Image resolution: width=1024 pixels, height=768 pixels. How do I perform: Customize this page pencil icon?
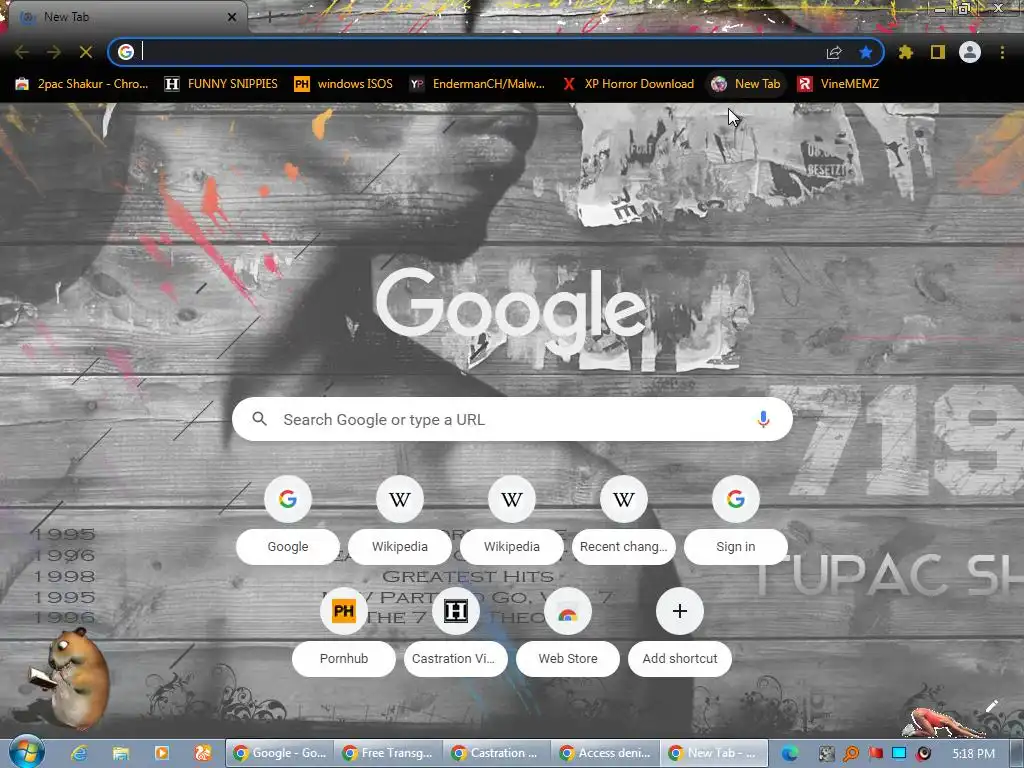pos(991,706)
